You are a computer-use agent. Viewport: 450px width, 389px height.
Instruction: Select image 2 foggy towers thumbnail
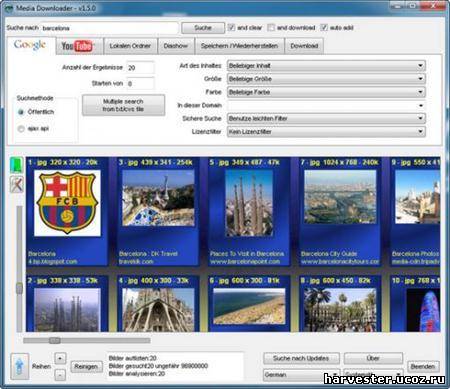pyautogui.click(x=67, y=310)
